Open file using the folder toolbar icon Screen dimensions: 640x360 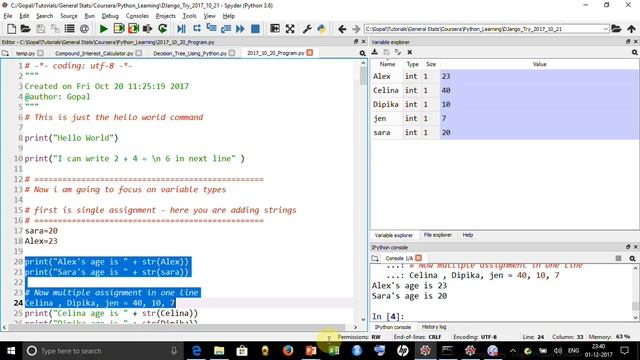point(25,29)
